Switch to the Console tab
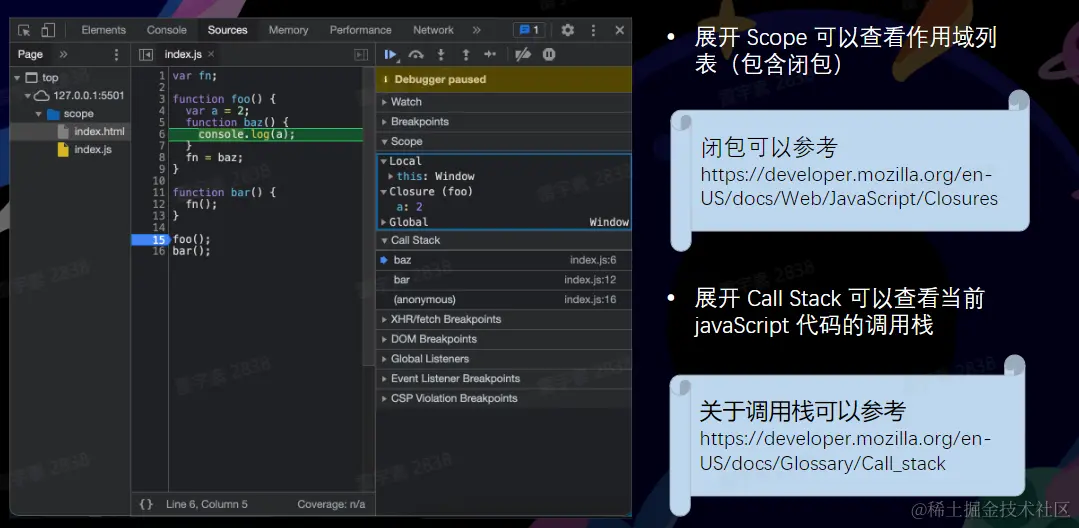 click(167, 30)
